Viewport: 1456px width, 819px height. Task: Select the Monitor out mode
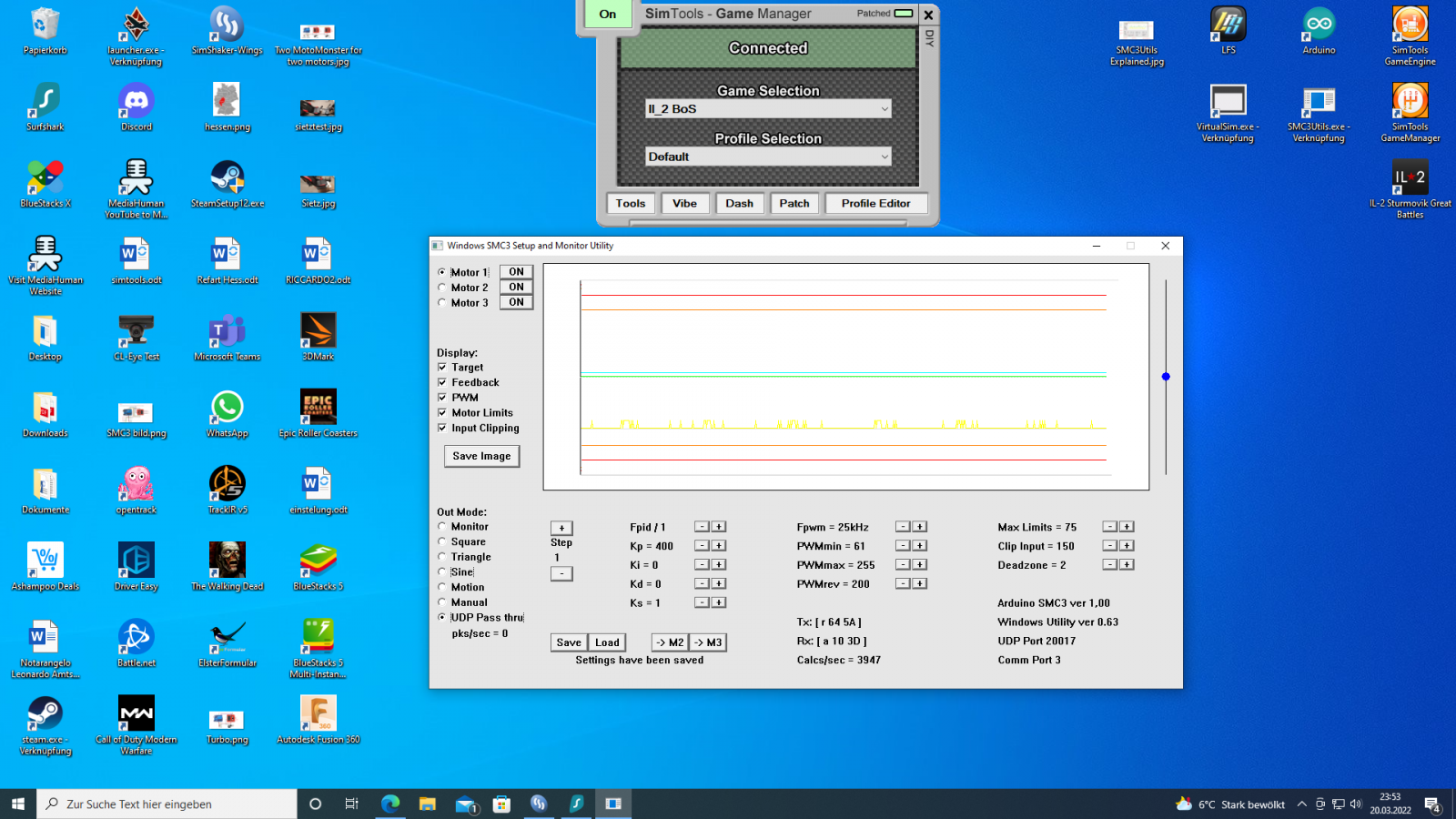[442, 526]
